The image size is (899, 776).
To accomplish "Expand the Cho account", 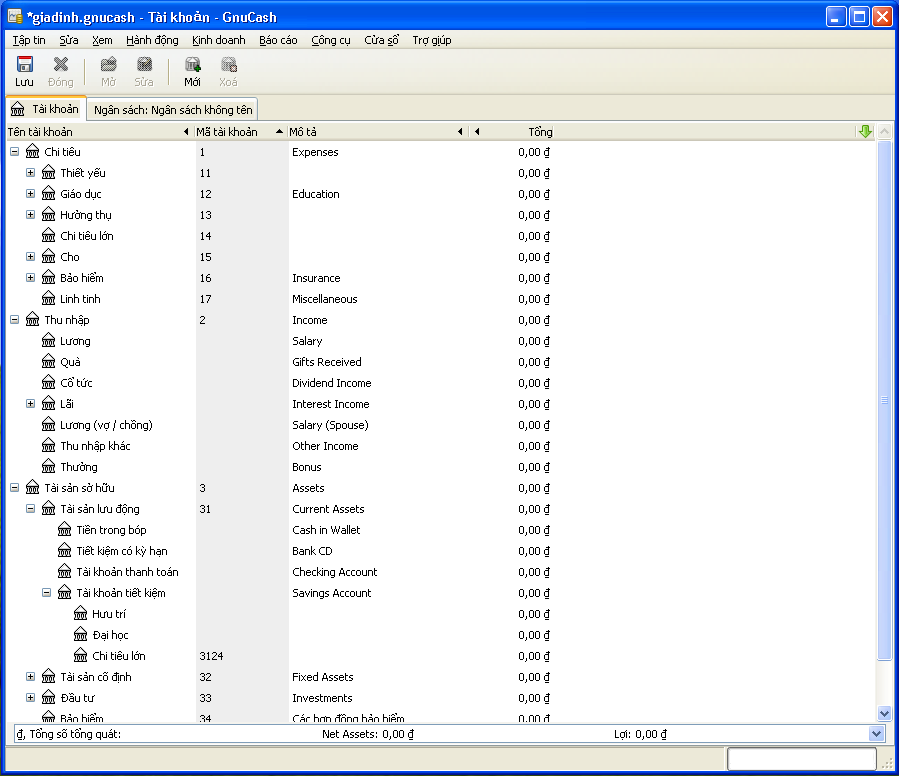I will tap(31, 257).
